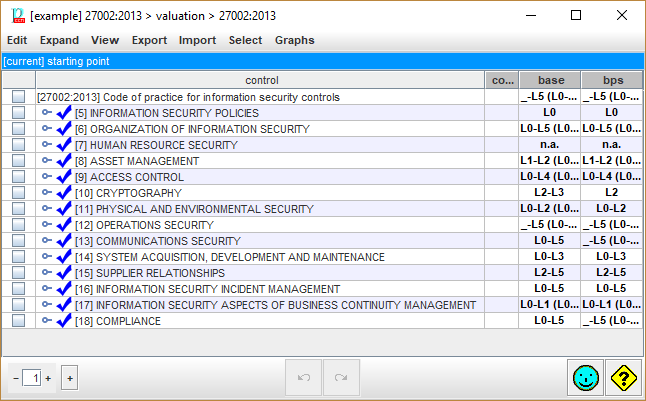Click the blue checkmark beside ASSET MANAGEMENT
Image resolution: width=646 pixels, height=401 pixels.
[64, 161]
